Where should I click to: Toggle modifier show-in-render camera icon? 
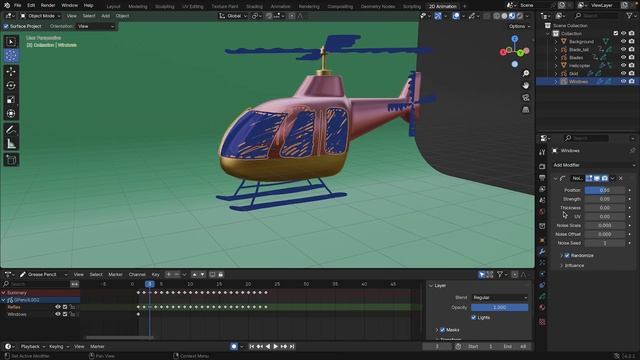point(605,178)
